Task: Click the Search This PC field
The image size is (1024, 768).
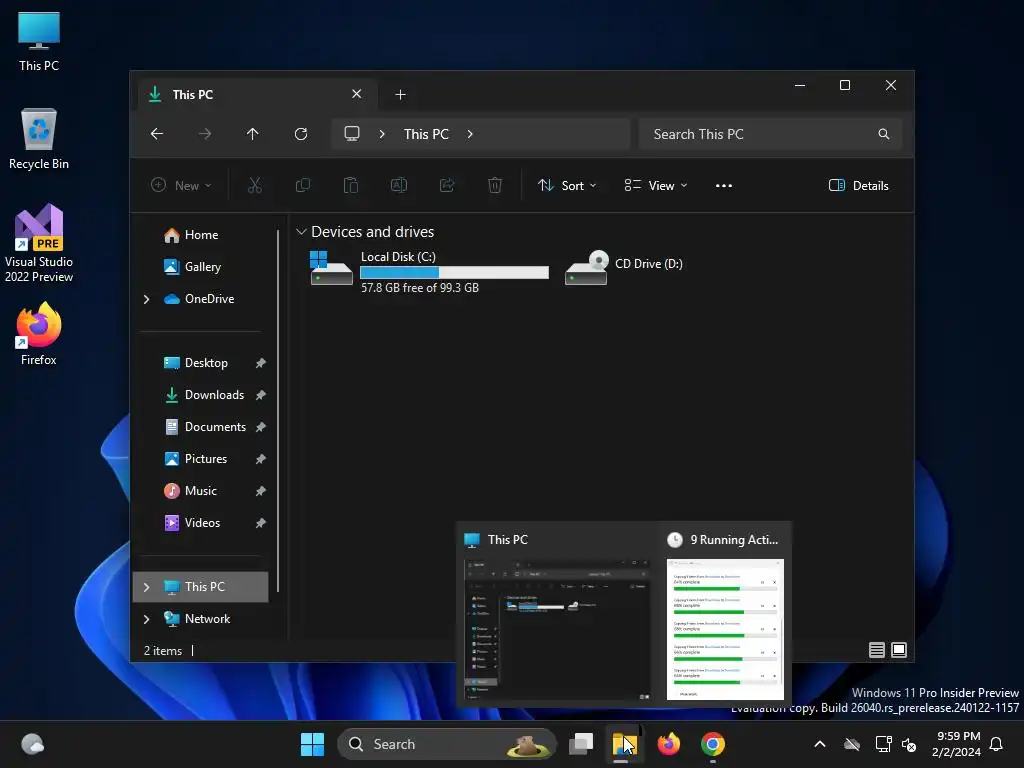Action: [x=770, y=134]
